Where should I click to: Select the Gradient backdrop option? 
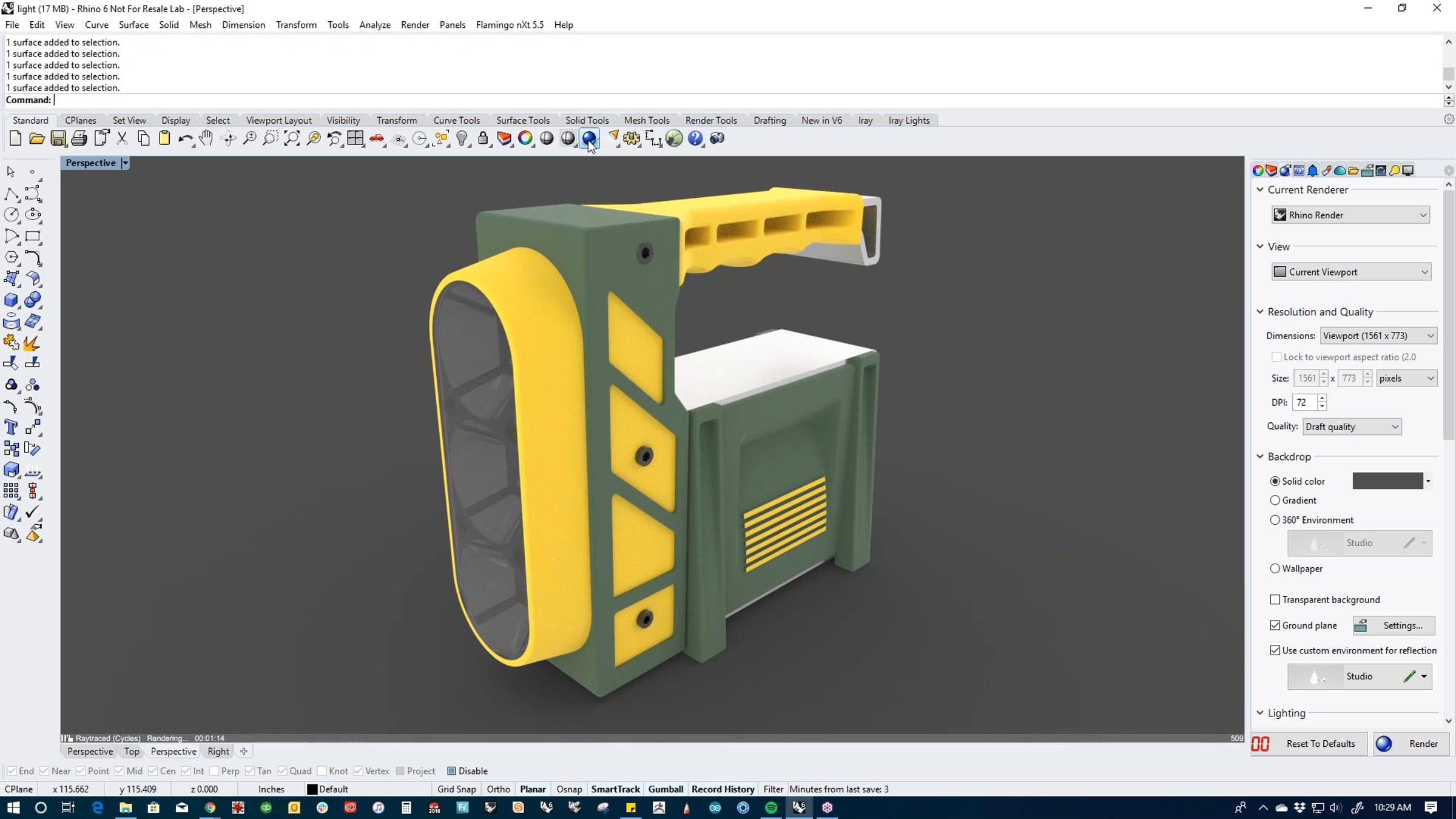pos(1275,500)
